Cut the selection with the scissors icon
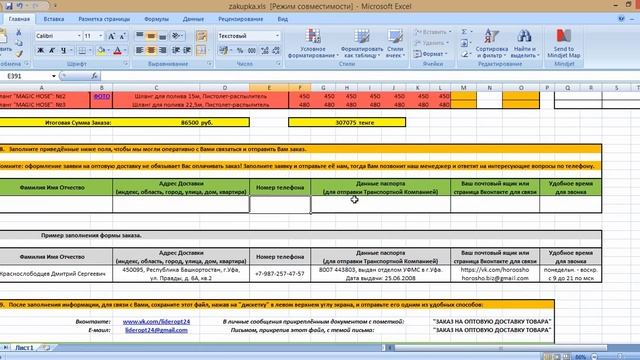This screenshot has height=360, width=640. click(x=18, y=33)
